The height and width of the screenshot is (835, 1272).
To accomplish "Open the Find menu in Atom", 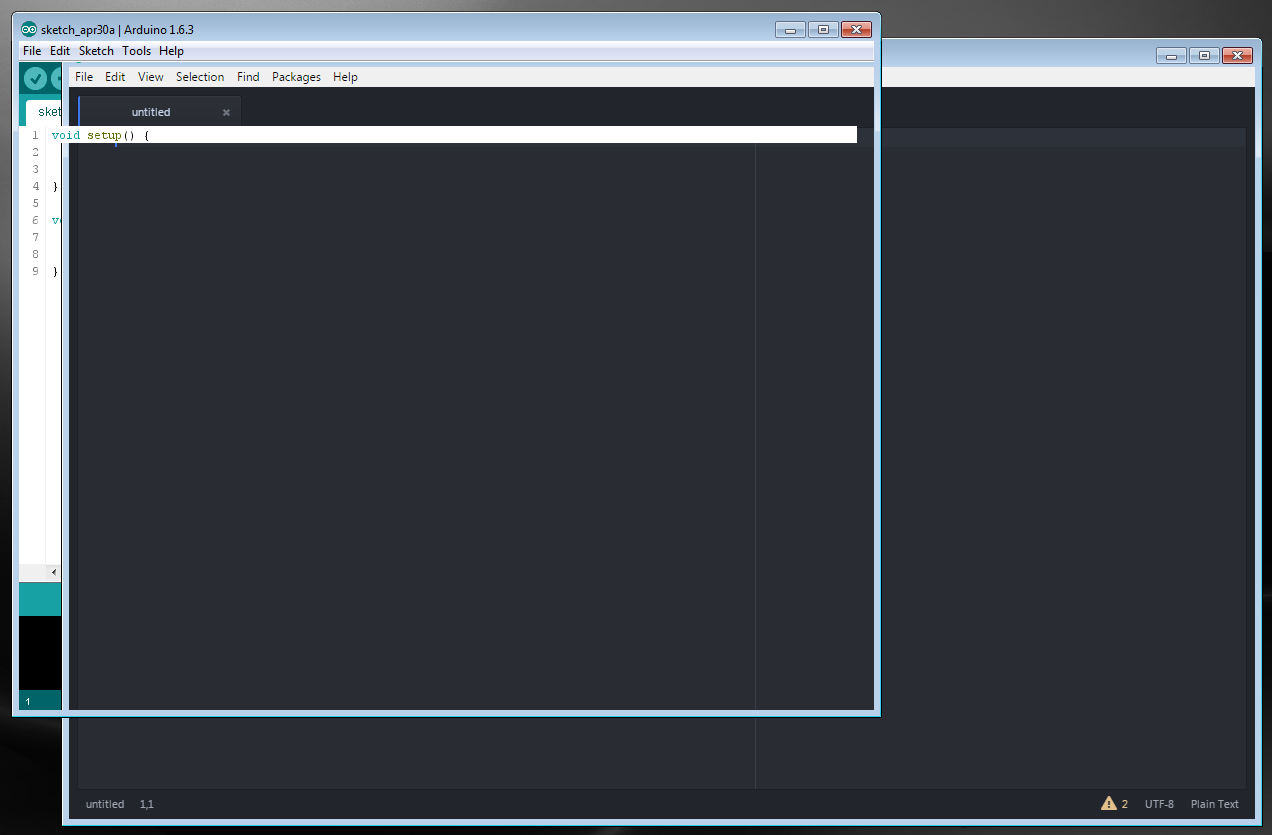I will click(x=248, y=77).
